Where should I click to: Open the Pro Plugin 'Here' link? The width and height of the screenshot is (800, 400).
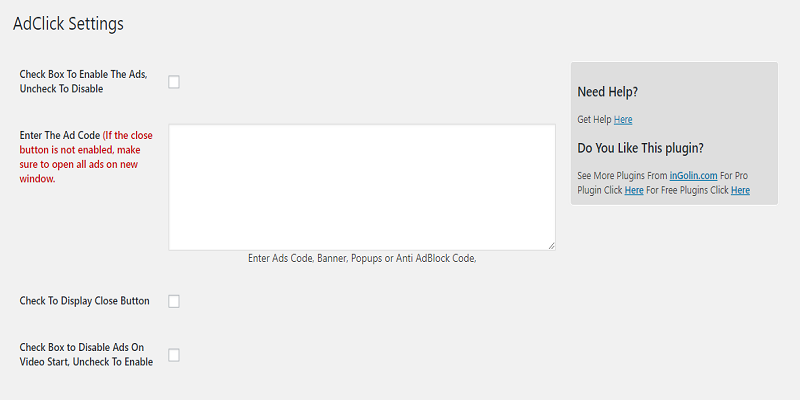pyautogui.click(x=634, y=190)
